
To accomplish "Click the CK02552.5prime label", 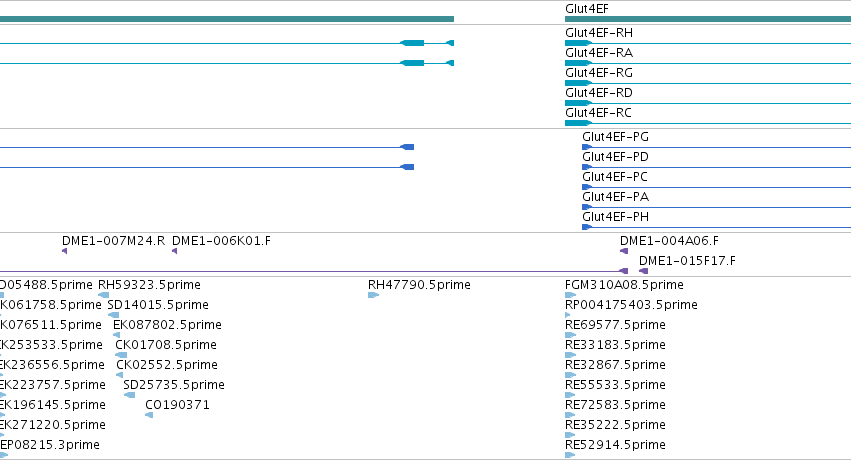I will click(x=167, y=366).
